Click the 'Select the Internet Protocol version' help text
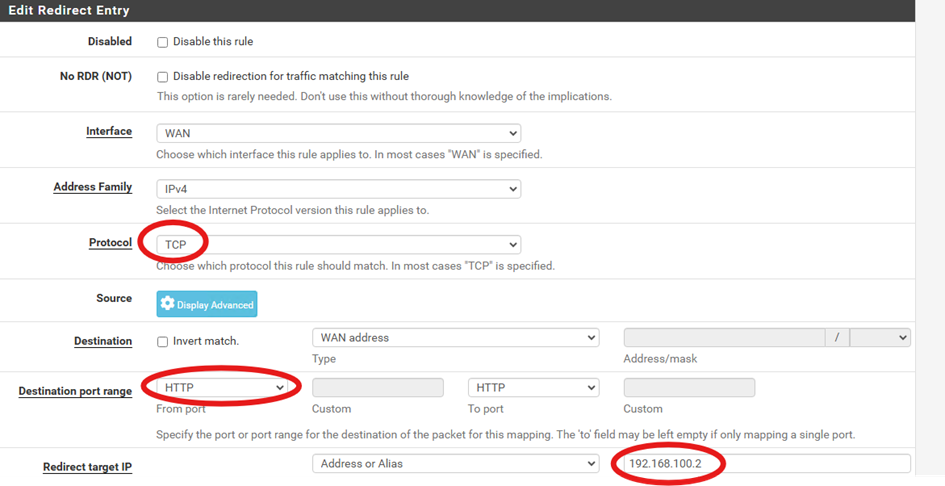The height and width of the screenshot is (486, 945). click(x=292, y=210)
